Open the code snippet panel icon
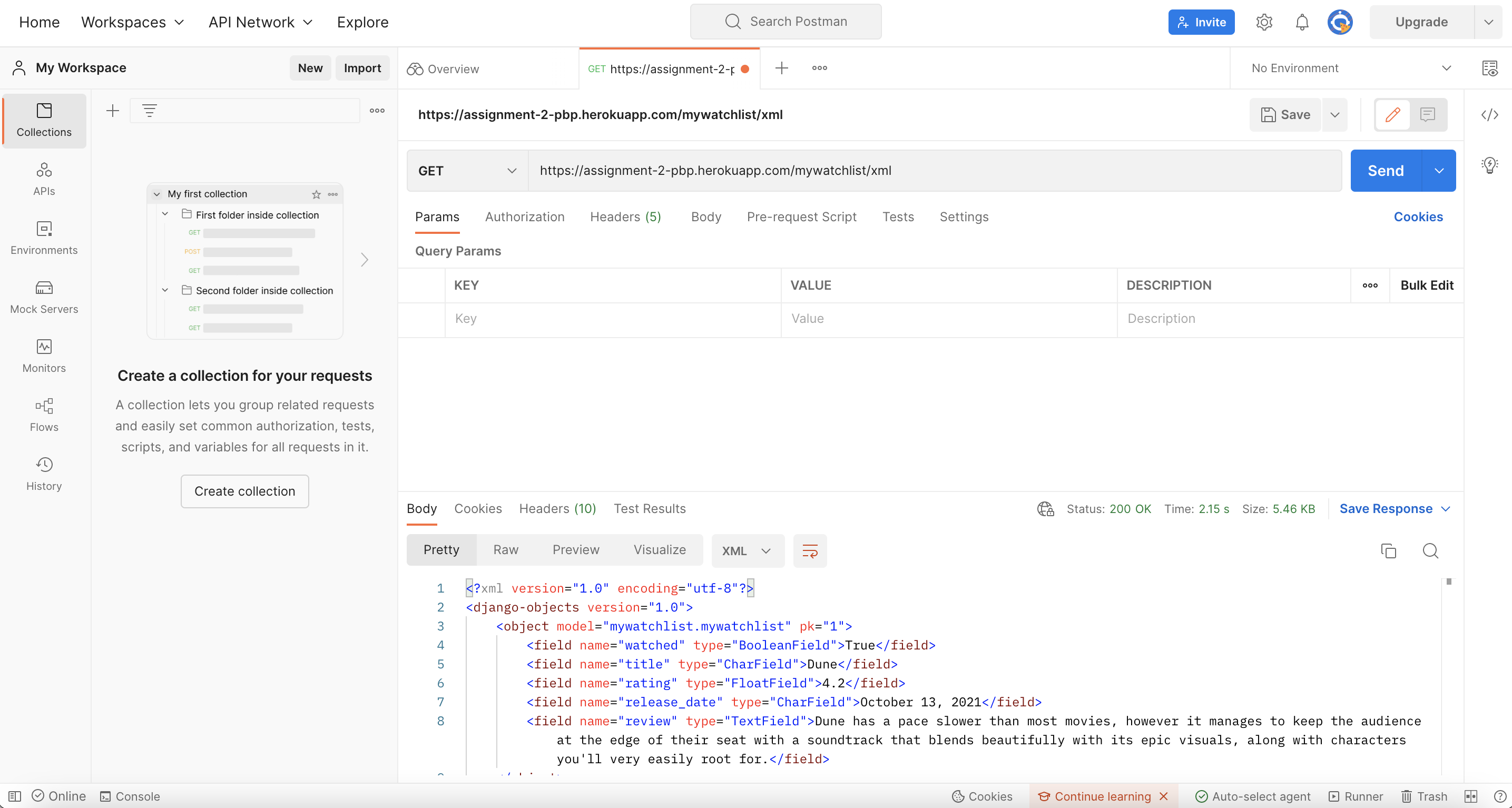The width and height of the screenshot is (1512, 808). click(x=1490, y=114)
